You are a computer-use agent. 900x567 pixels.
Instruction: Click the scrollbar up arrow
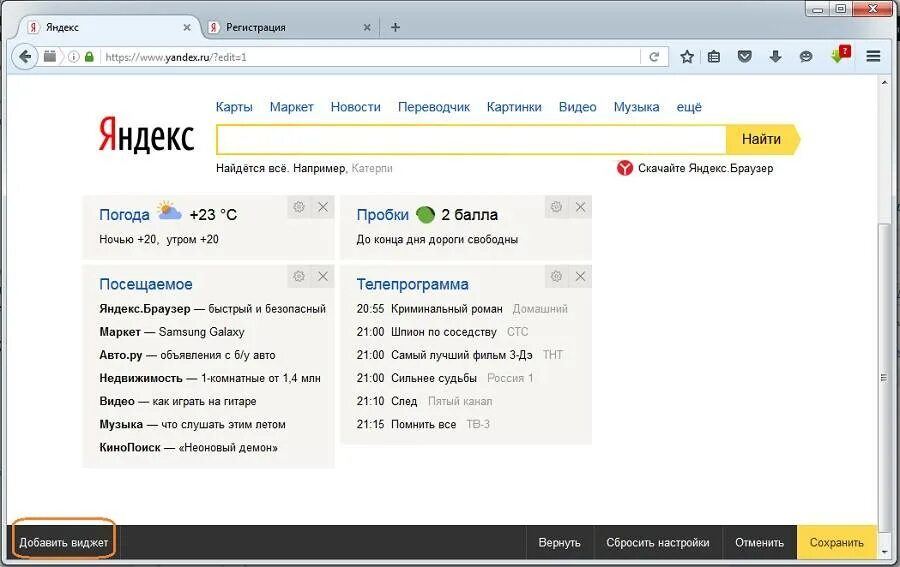[x=884, y=83]
